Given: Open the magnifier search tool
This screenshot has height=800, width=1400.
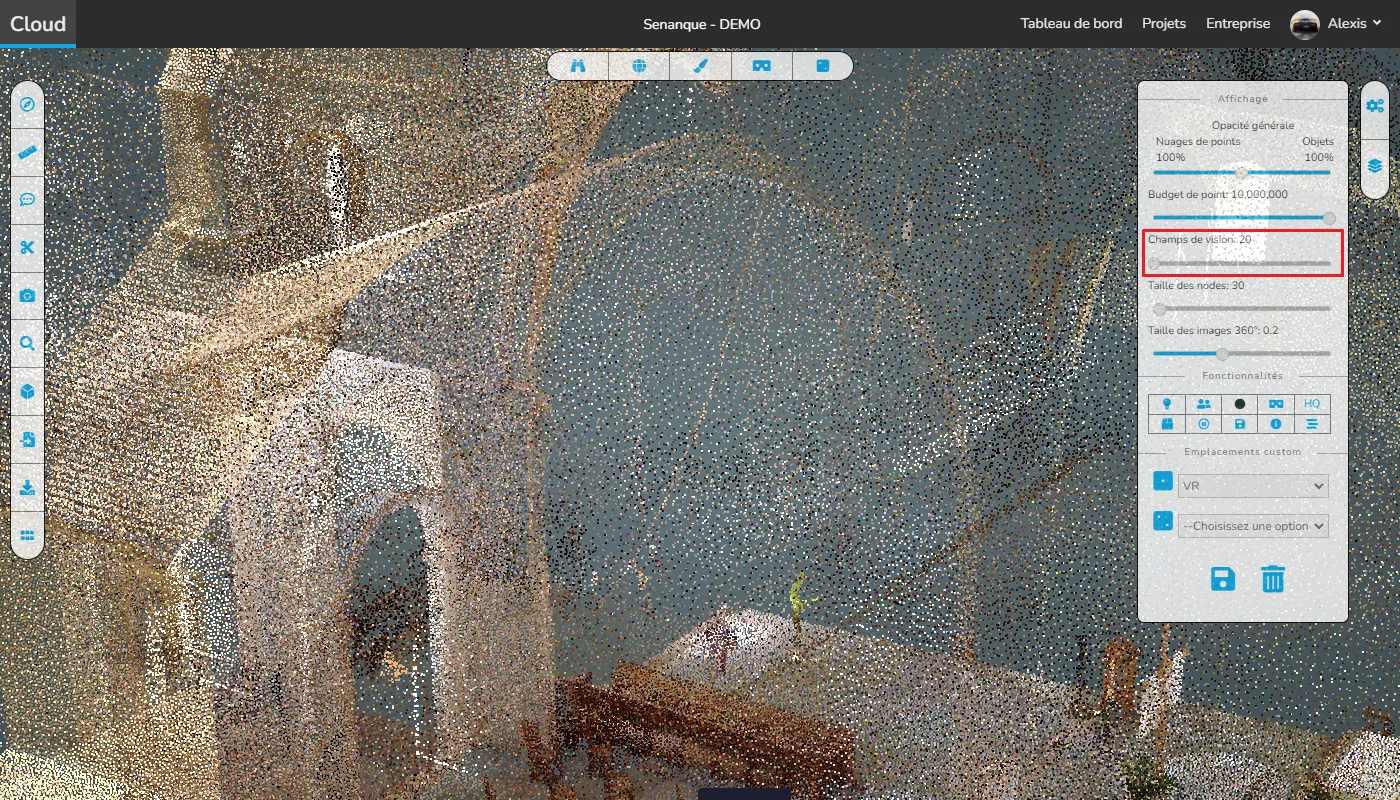Looking at the screenshot, I should (27, 343).
